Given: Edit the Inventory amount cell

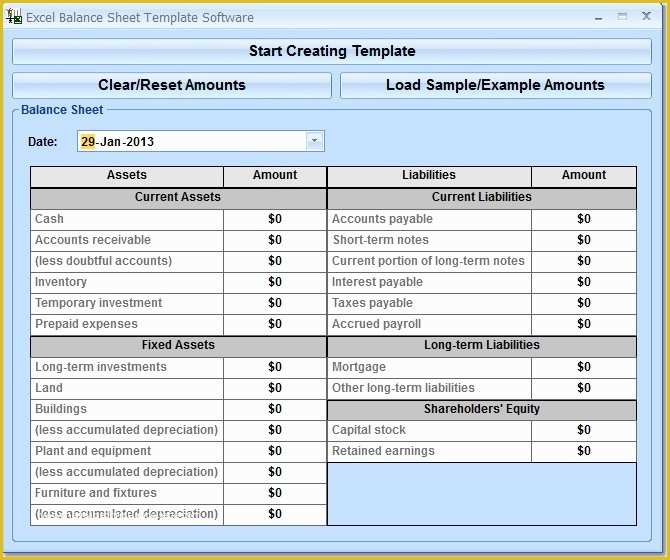Looking at the screenshot, I should coord(275,282).
